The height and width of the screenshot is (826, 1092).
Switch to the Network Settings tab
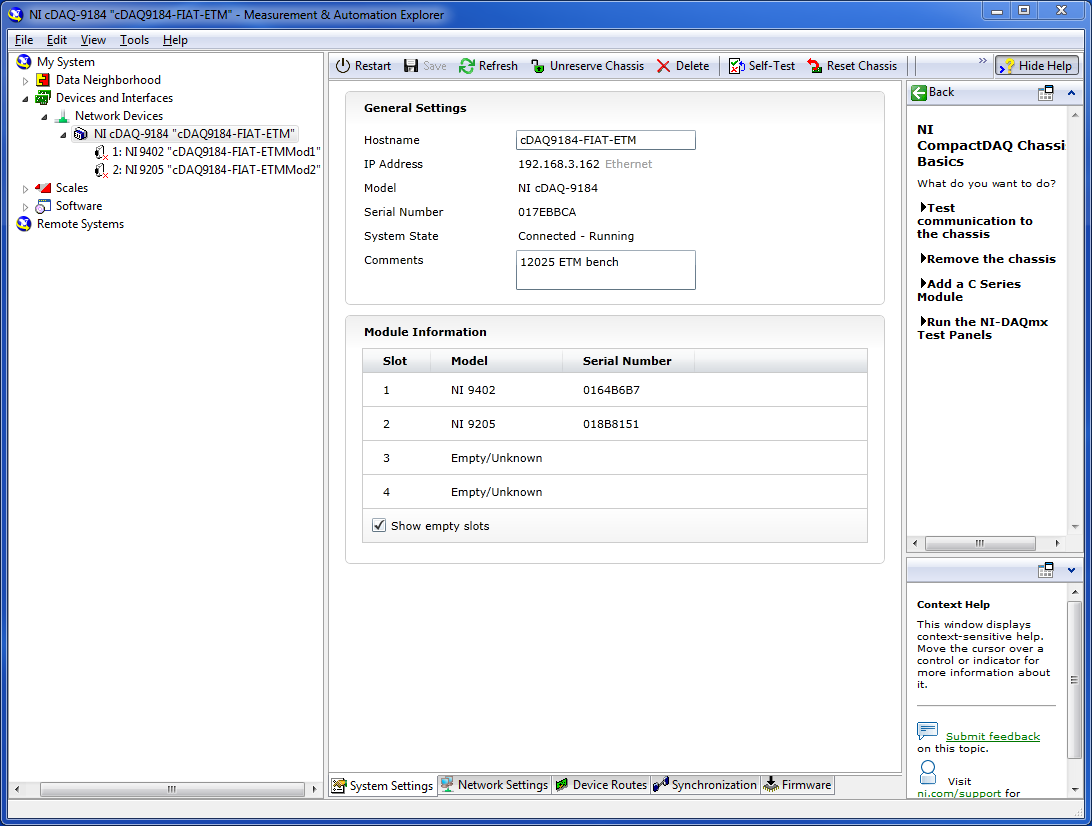click(x=494, y=785)
